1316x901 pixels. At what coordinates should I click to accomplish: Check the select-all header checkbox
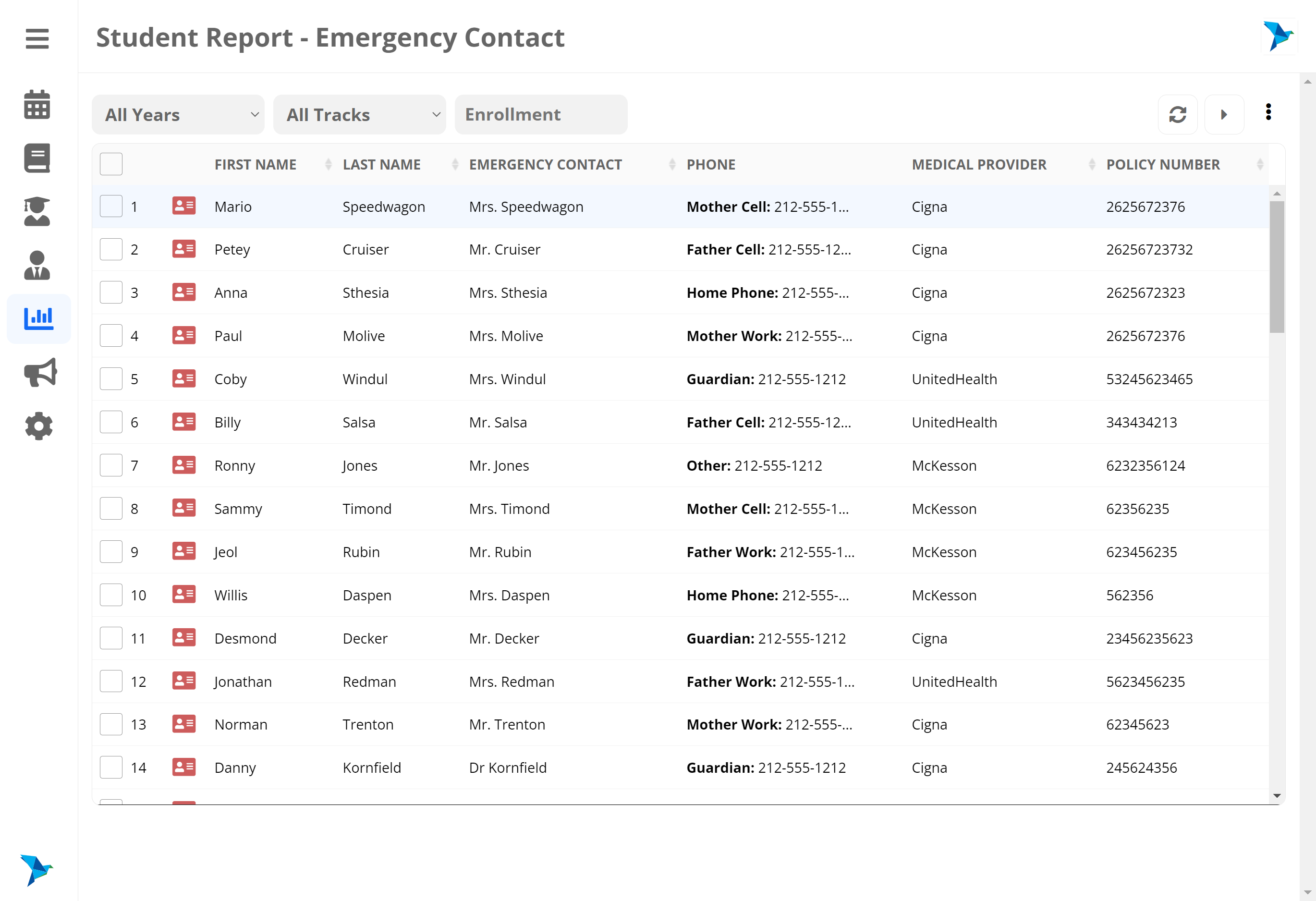(111, 164)
